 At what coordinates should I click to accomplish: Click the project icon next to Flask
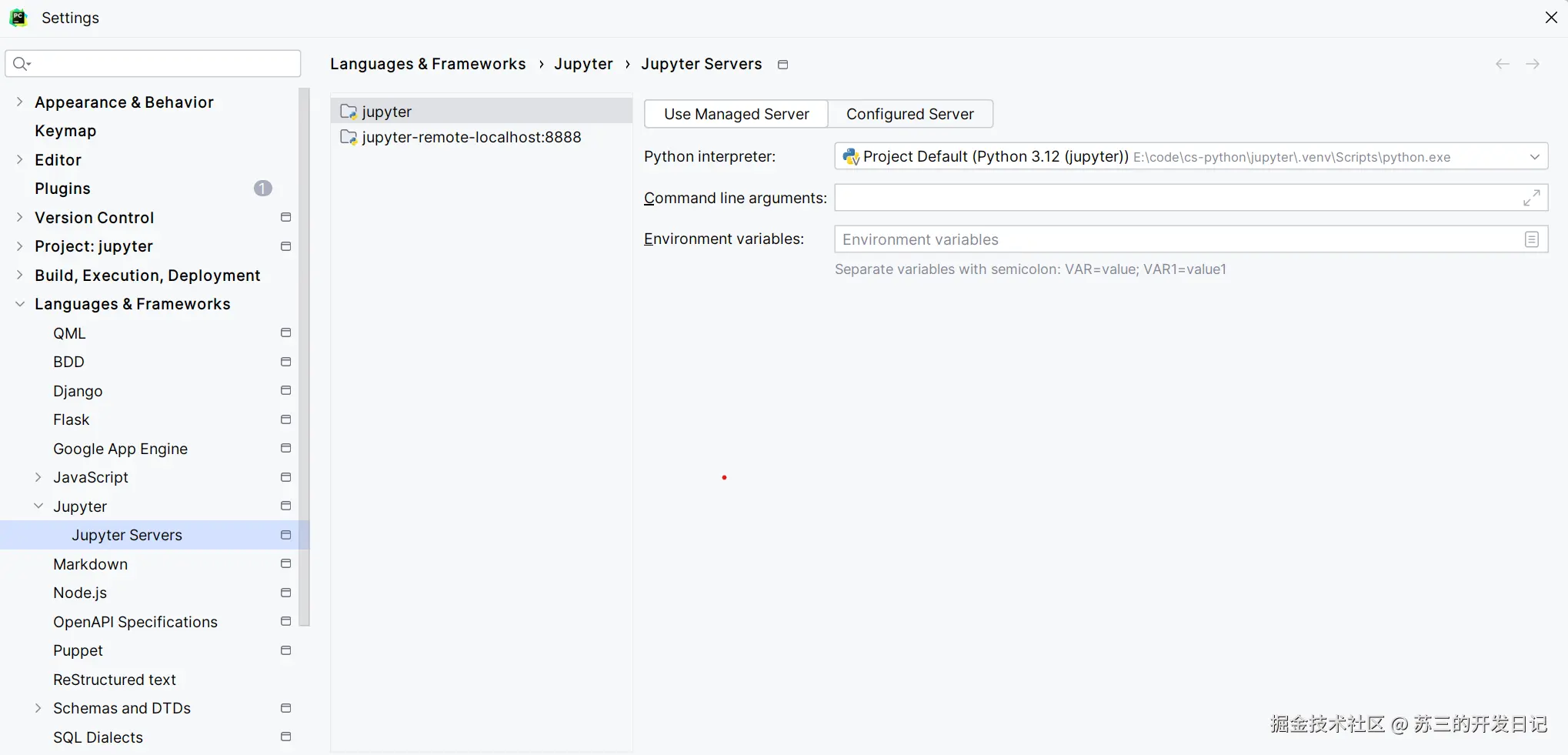286,419
